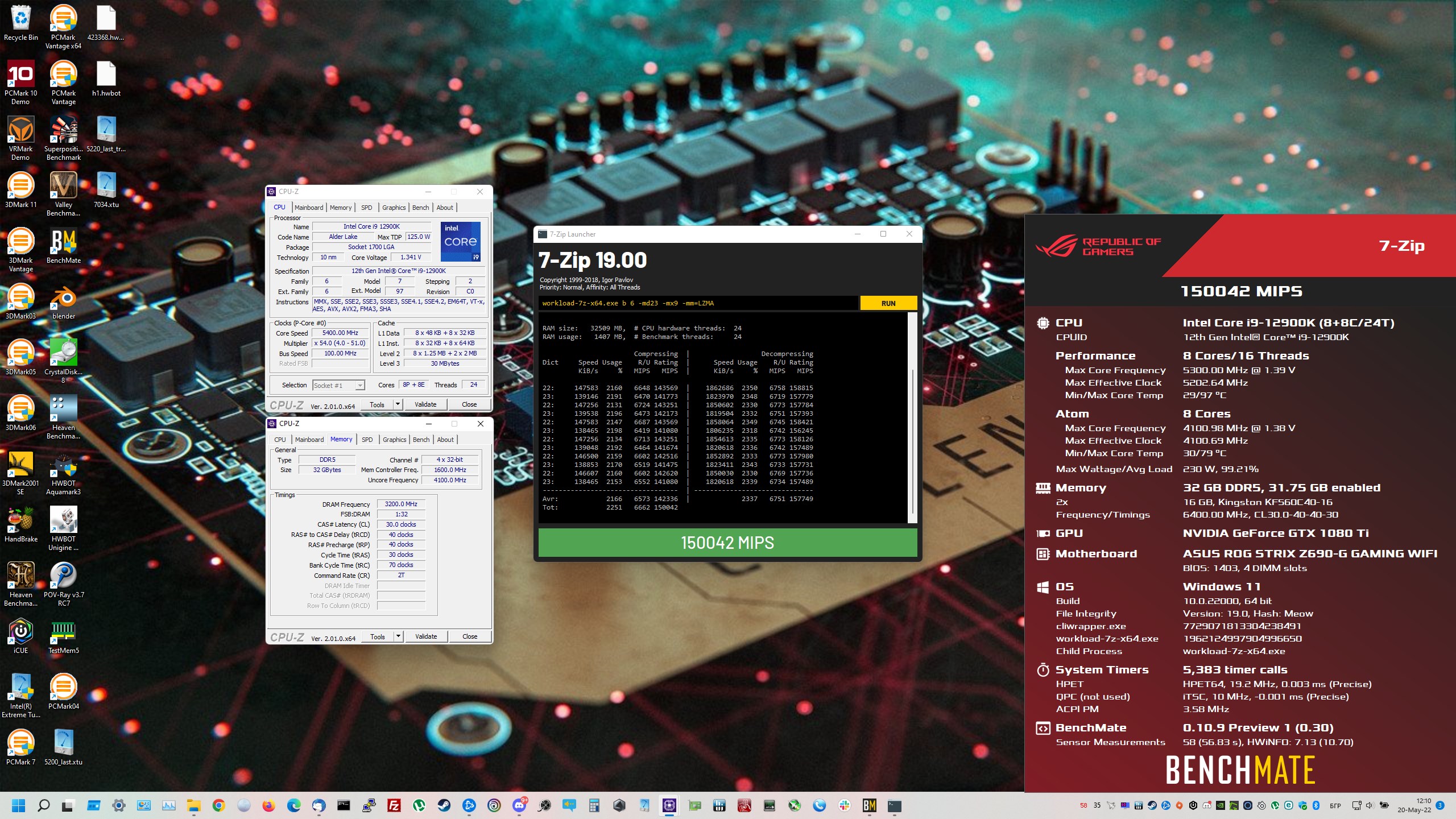Open Google Chrome from the taskbar

218,805
